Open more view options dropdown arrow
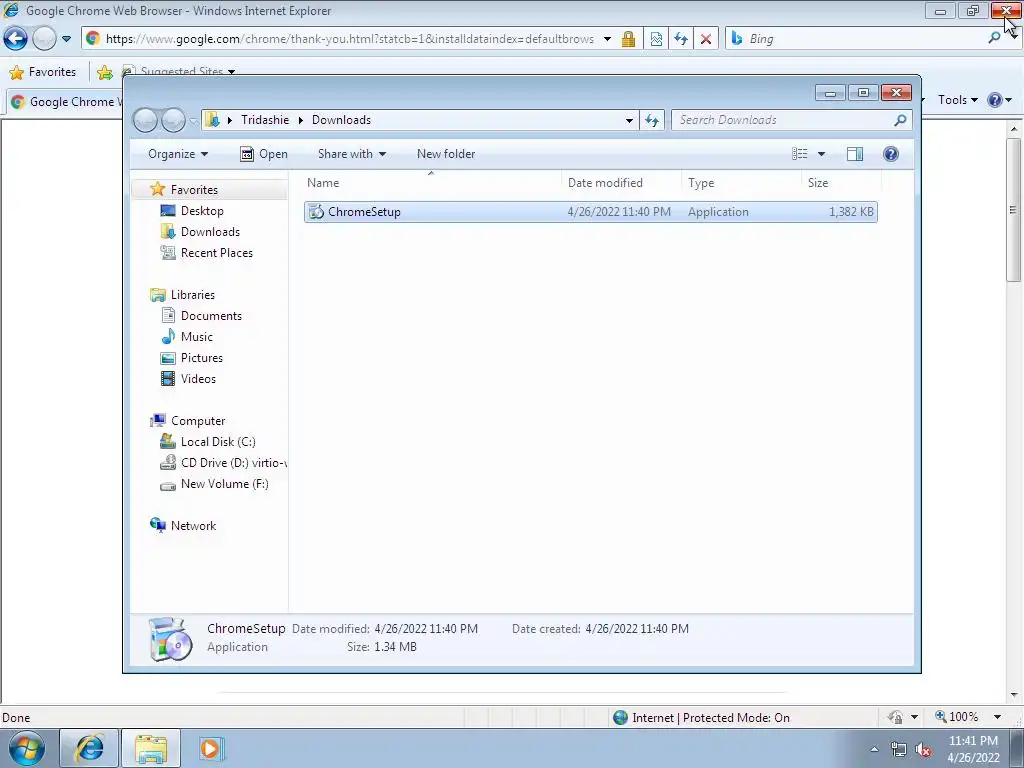This screenshot has width=1024, height=768. point(822,154)
